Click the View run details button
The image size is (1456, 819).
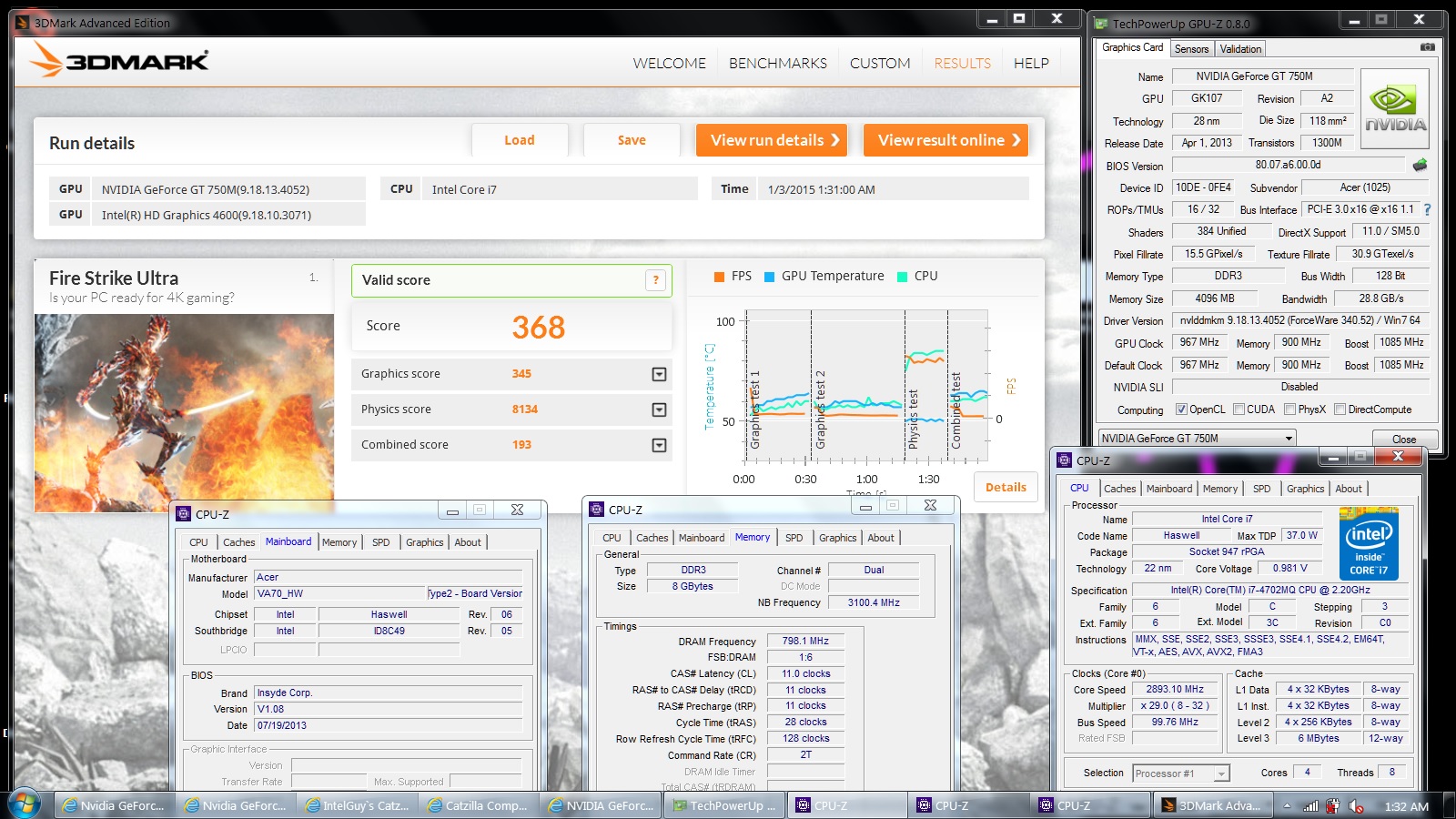point(771,140)
